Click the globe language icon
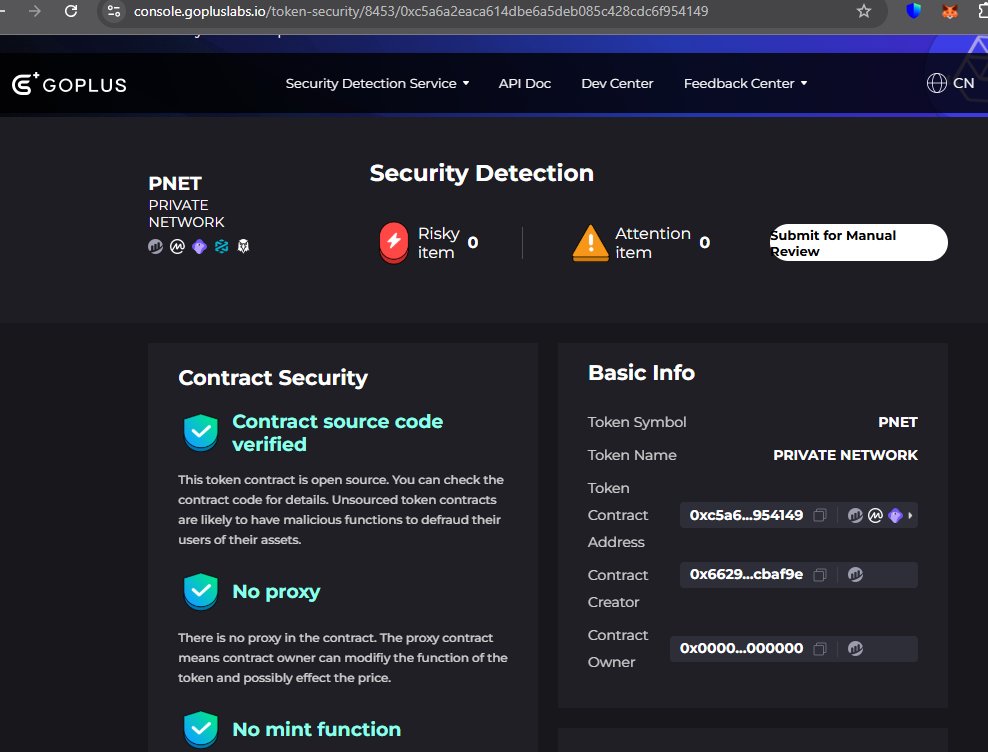The image size is (988, 752). click(x=936, y=83)
